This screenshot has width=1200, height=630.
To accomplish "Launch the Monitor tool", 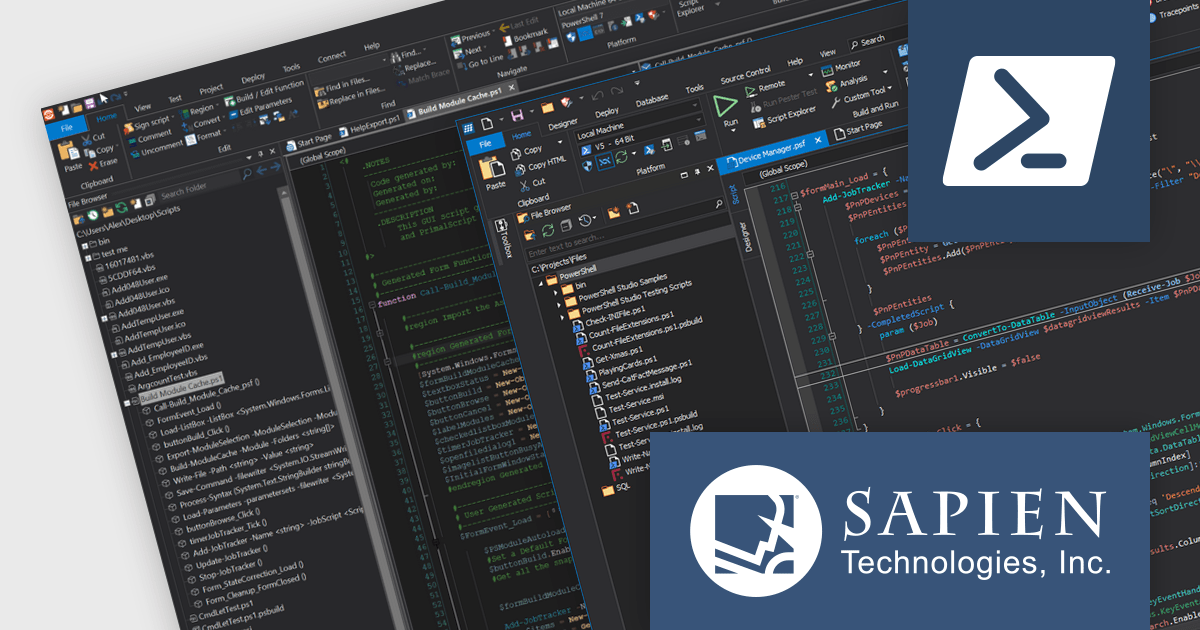I will point(848,66).
